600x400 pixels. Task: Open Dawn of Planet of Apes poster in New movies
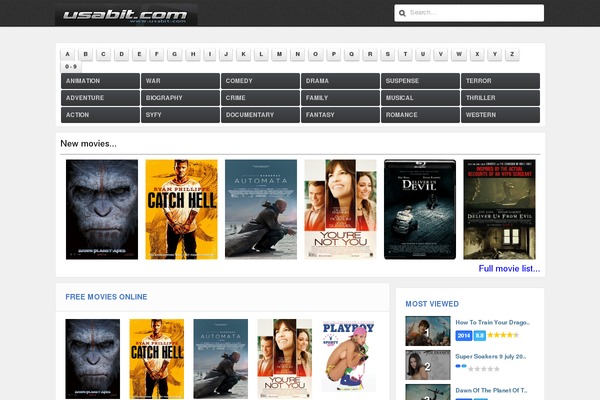pos(102,209)
